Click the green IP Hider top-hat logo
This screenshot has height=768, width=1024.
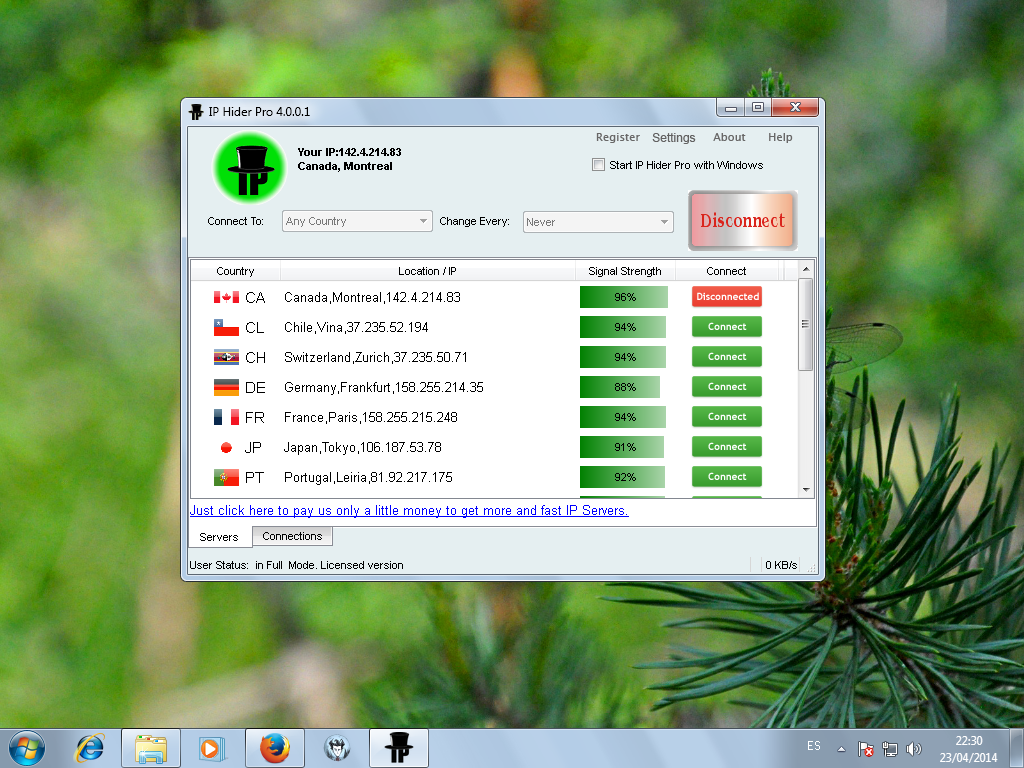[x=249, y=168]
